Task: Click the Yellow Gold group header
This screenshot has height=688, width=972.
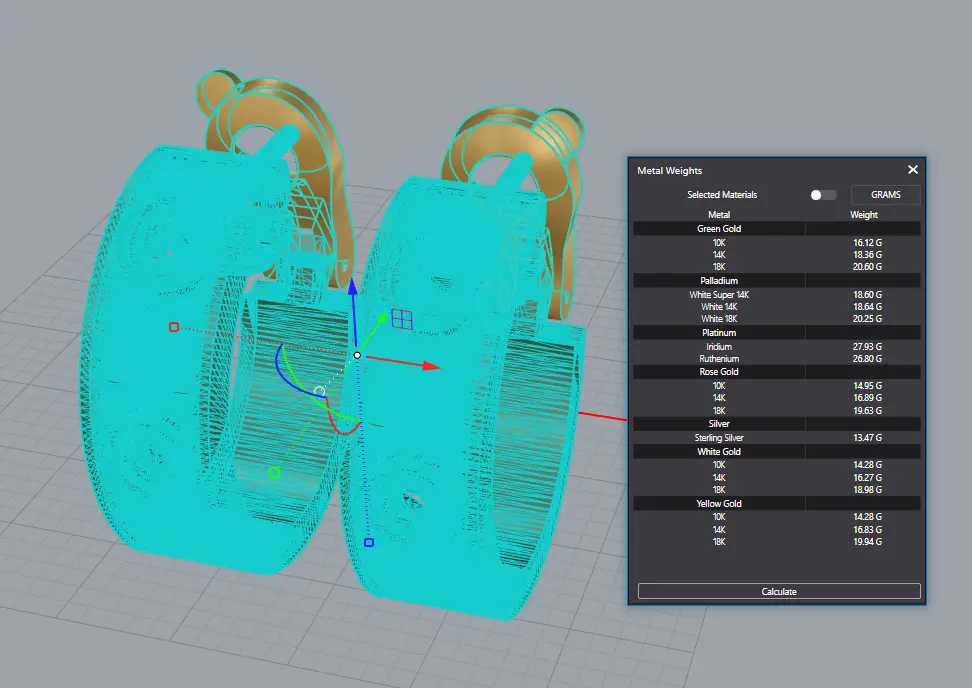Action: pyautogui.click(x=777, y=504)
